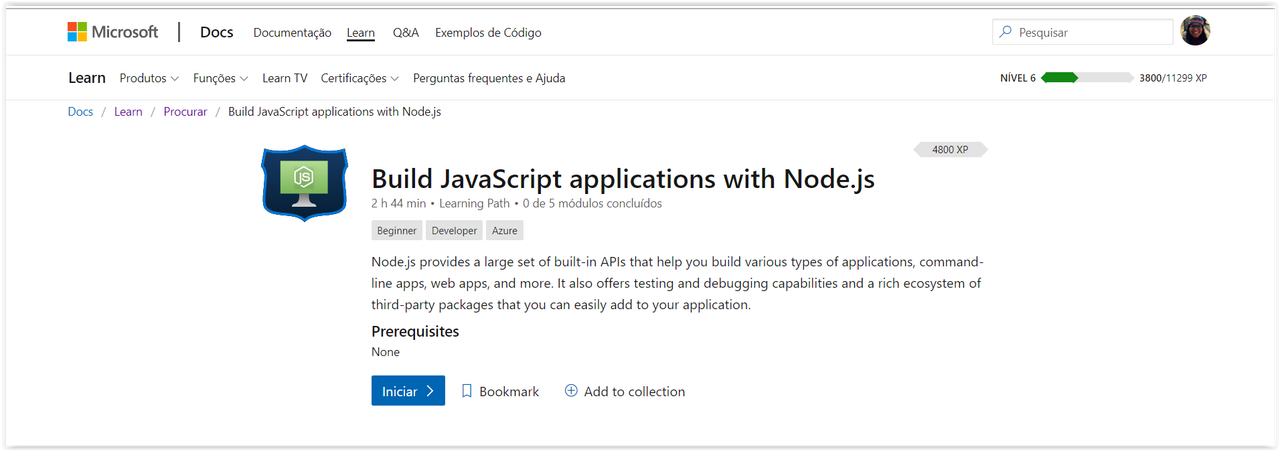
Task: Click the 3800/11299 XP text
Action: (1173, 78)
